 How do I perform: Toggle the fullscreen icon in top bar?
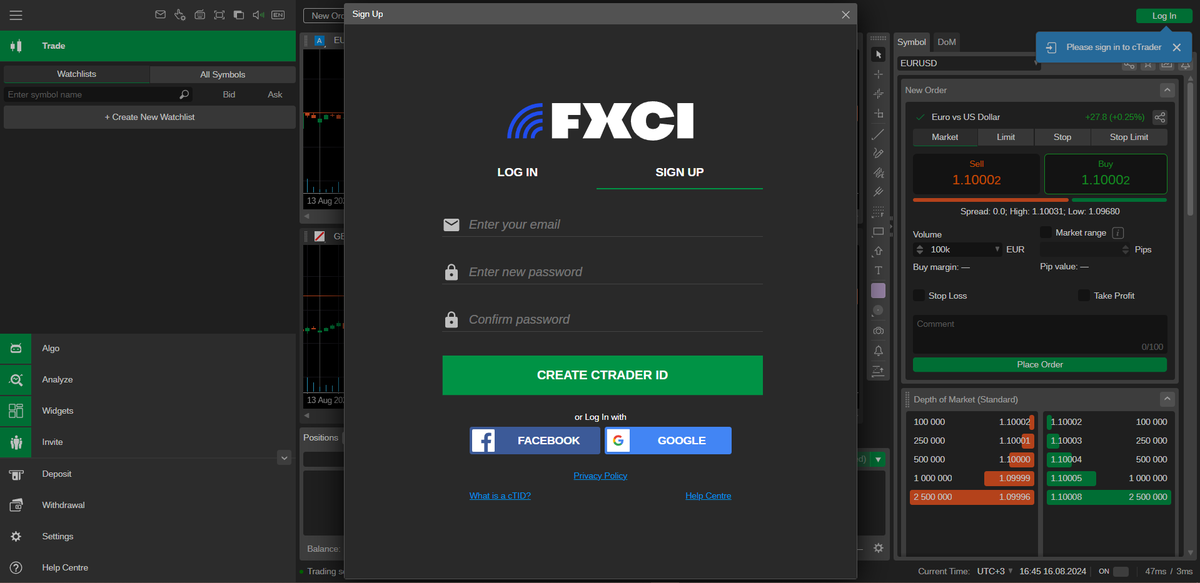click(219, 15)
